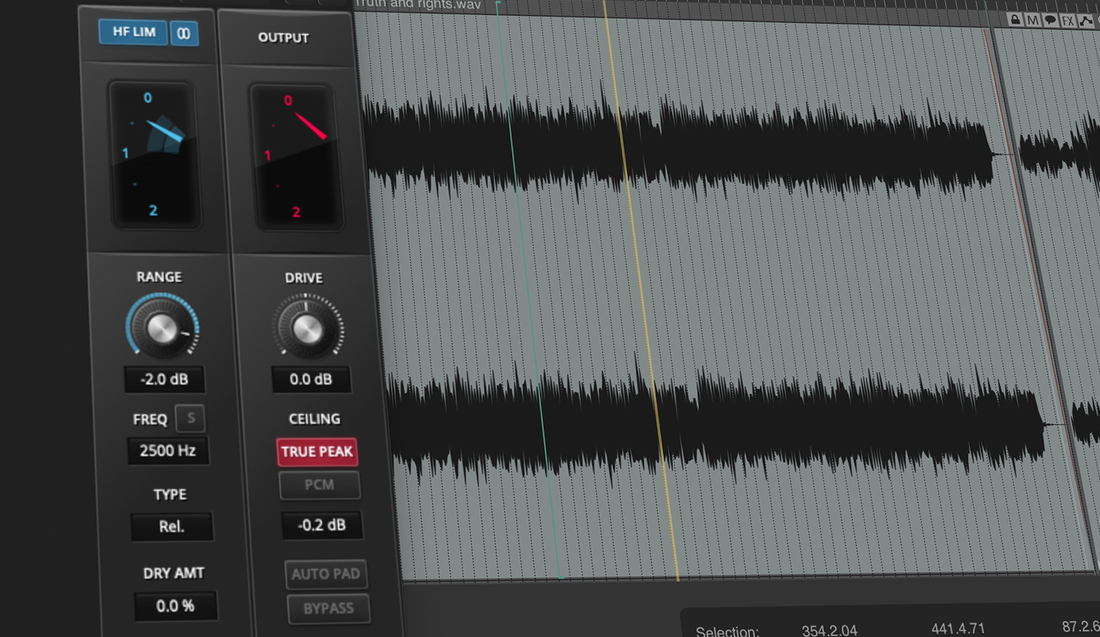Click the -0.2 dB ceiling value field

click(322, 525)
